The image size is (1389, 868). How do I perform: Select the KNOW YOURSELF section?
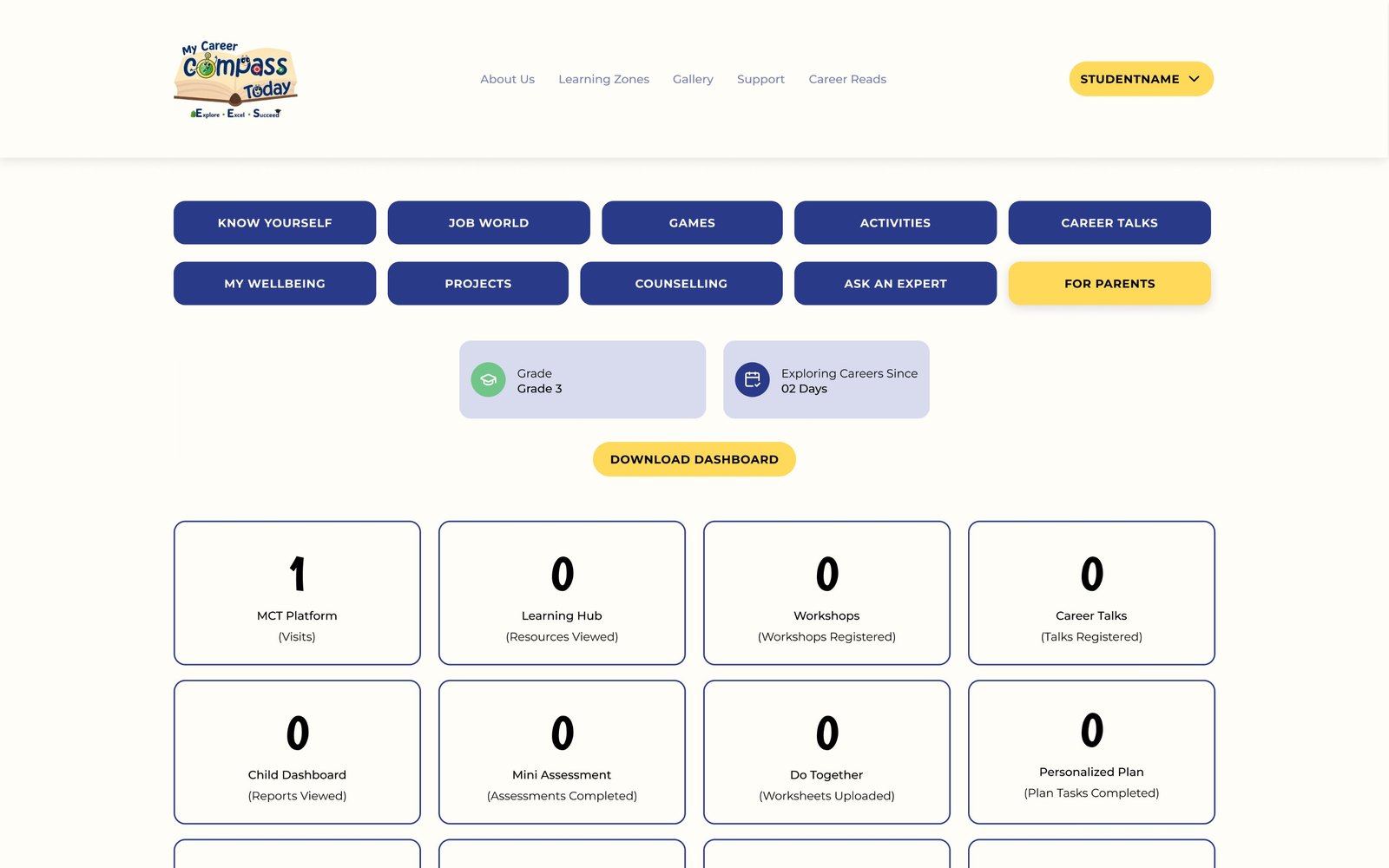tap(274, 223)
